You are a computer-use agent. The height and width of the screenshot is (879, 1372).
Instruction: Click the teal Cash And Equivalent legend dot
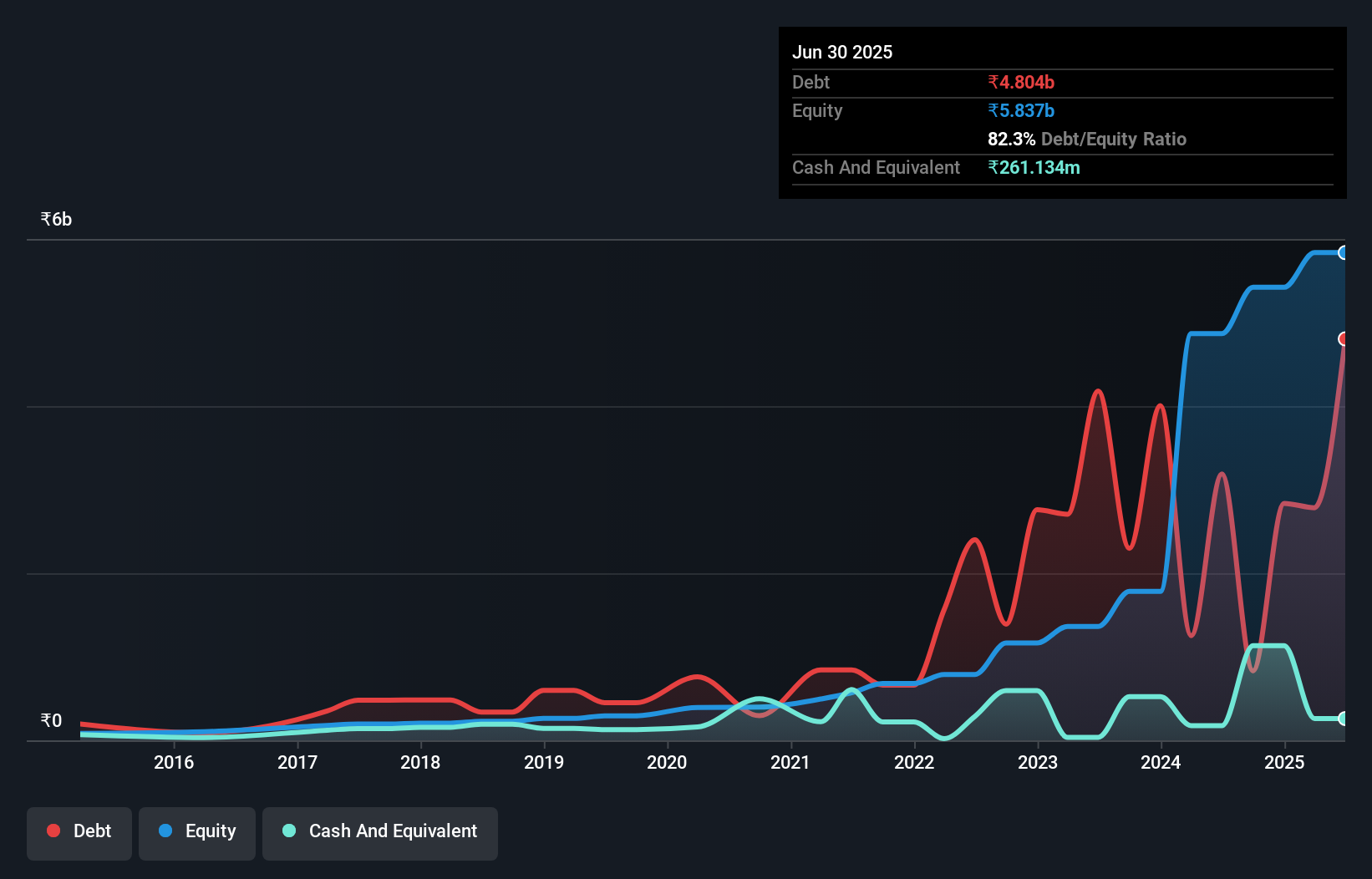point(289,831)
